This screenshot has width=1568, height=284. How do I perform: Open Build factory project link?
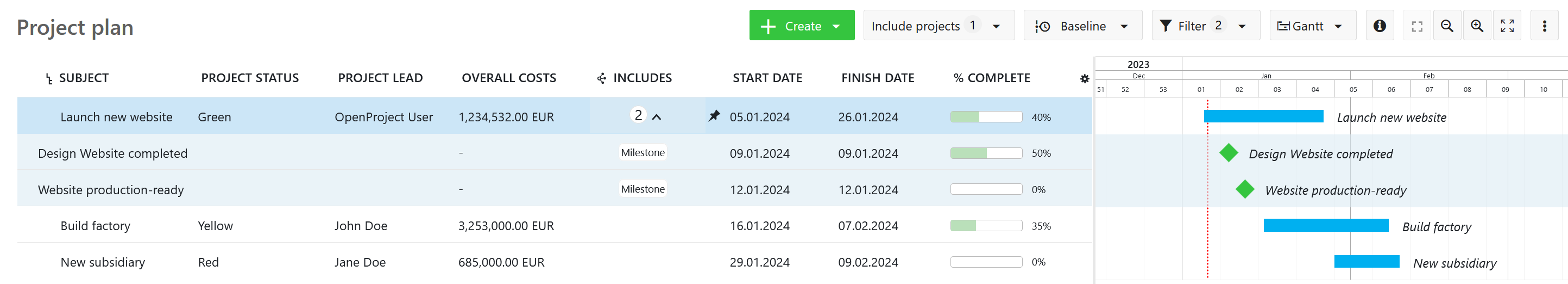point(96,226)
